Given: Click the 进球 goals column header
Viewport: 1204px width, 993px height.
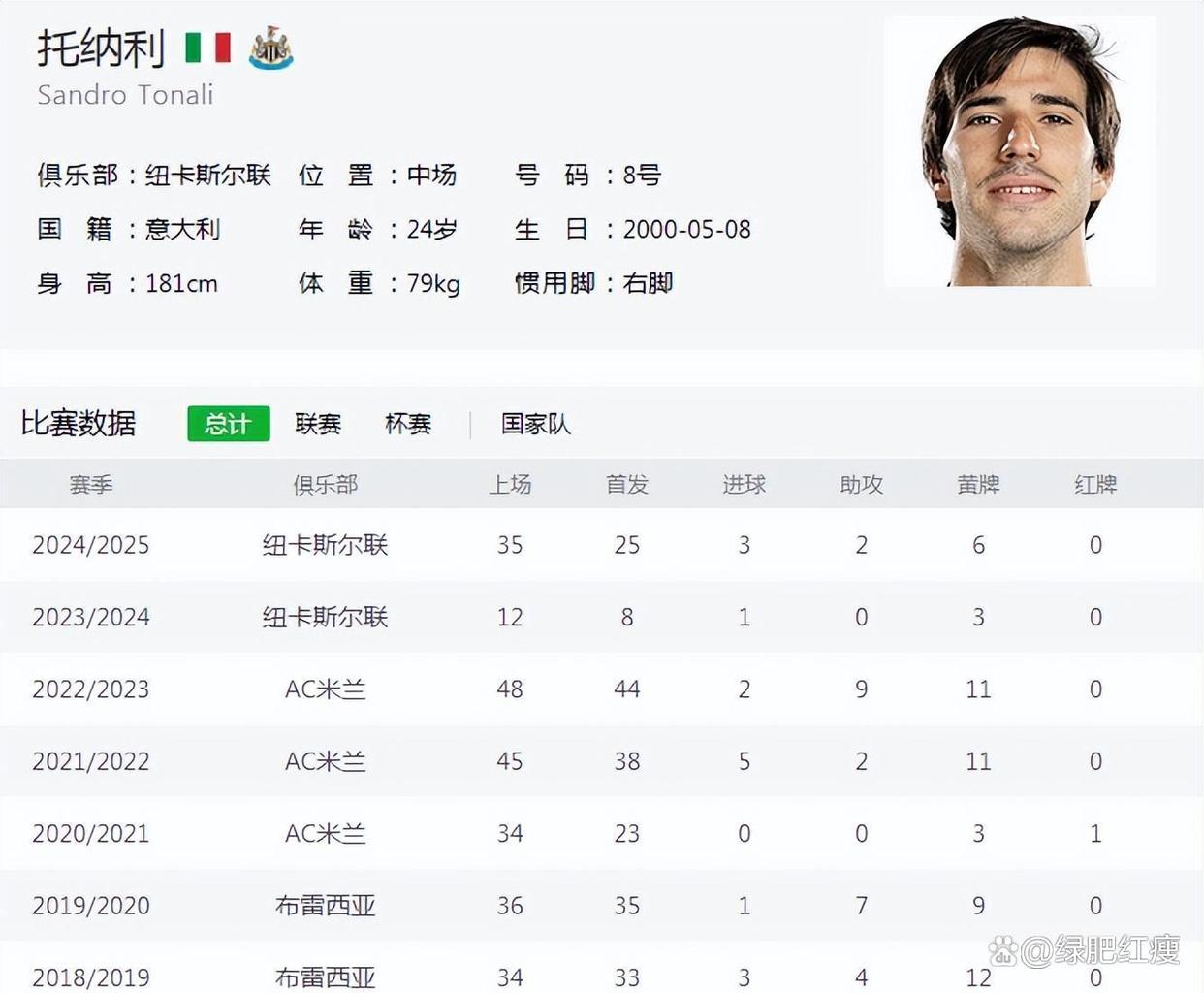Looking at the screenshot, I should (745, 484).
